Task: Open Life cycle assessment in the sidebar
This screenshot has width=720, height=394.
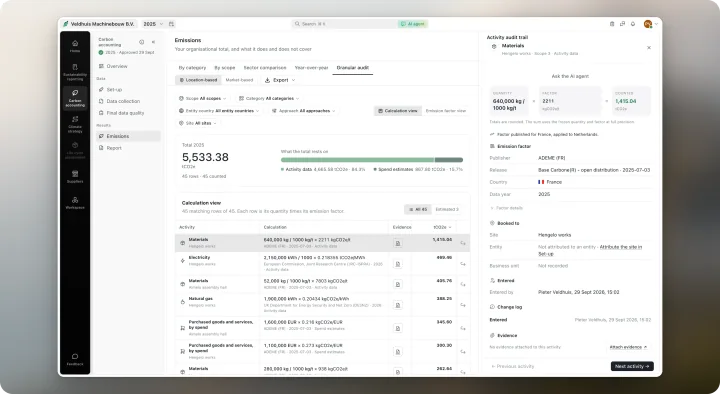Action: [75, 151]
